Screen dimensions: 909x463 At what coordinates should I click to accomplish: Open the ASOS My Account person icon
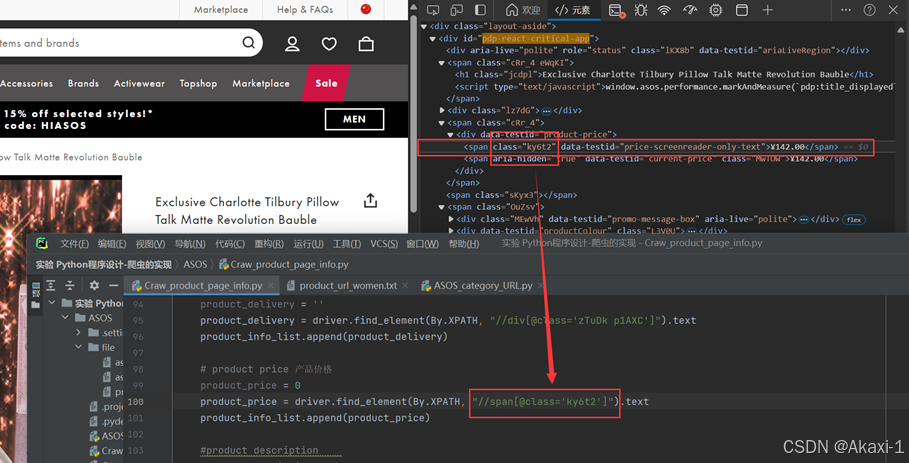point(292,43)
